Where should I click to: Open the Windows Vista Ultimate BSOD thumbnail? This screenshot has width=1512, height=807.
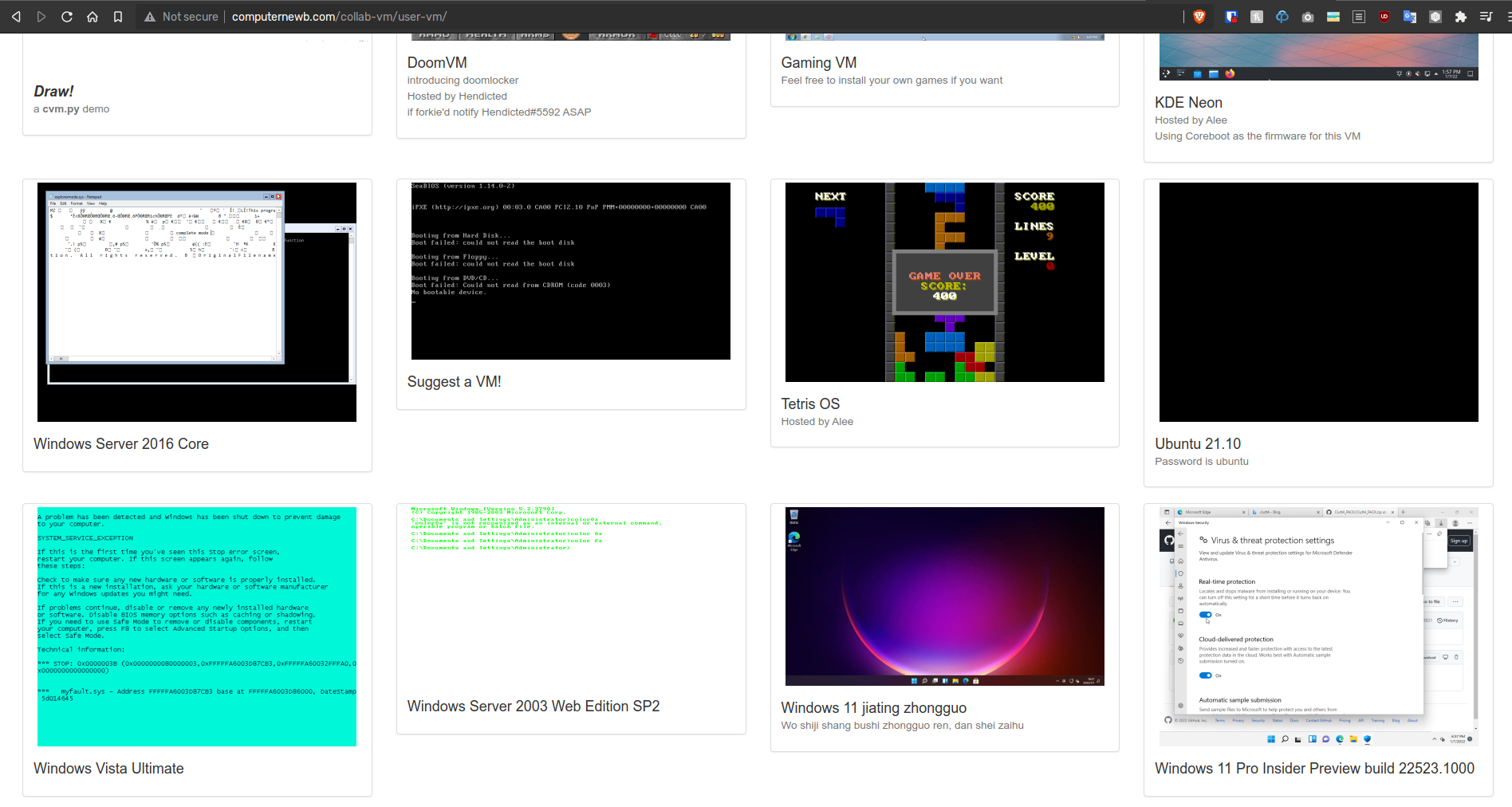[197, 627]
